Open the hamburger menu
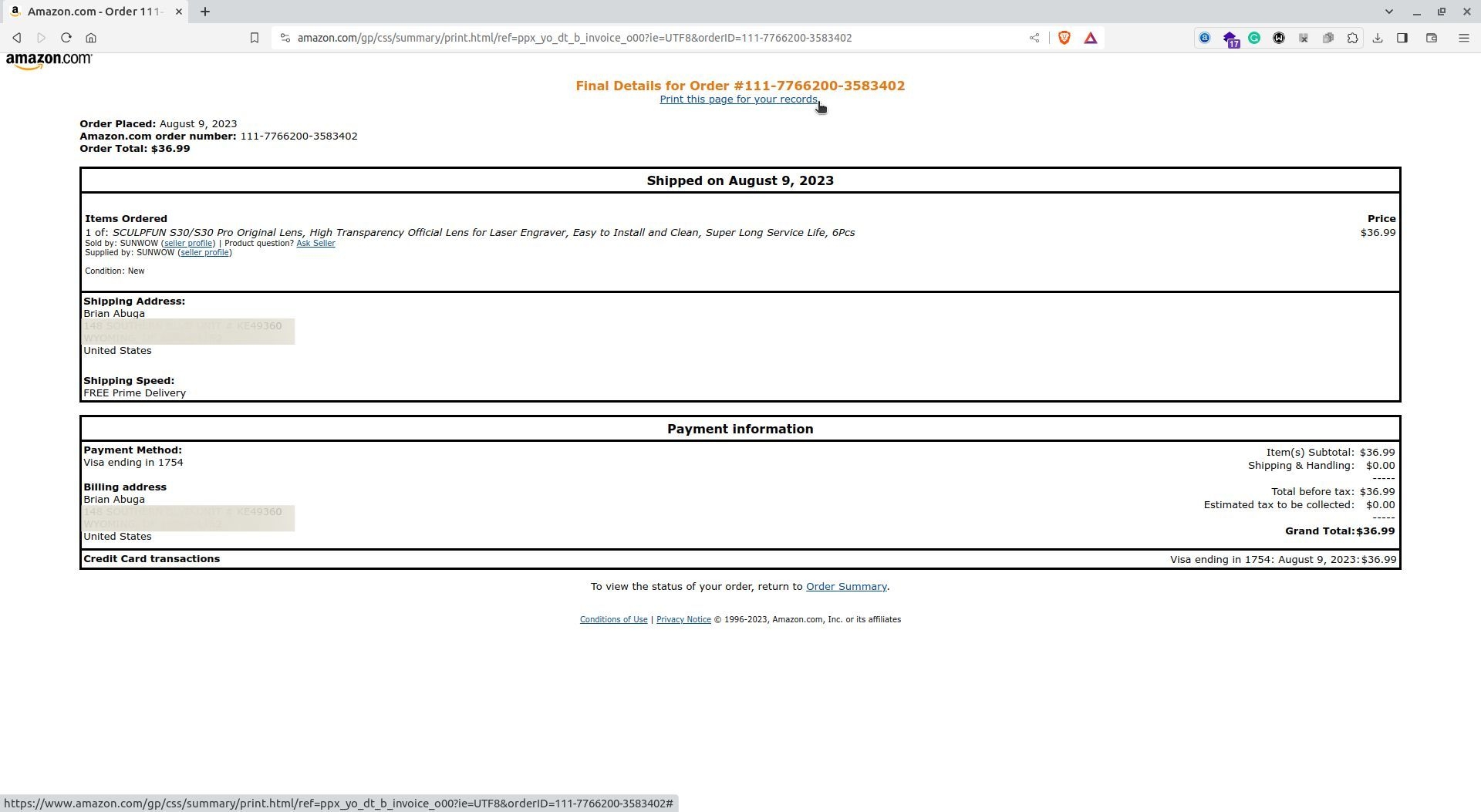The width and height of the screenshot is (1481, 812). click(x=1463, y=37)
